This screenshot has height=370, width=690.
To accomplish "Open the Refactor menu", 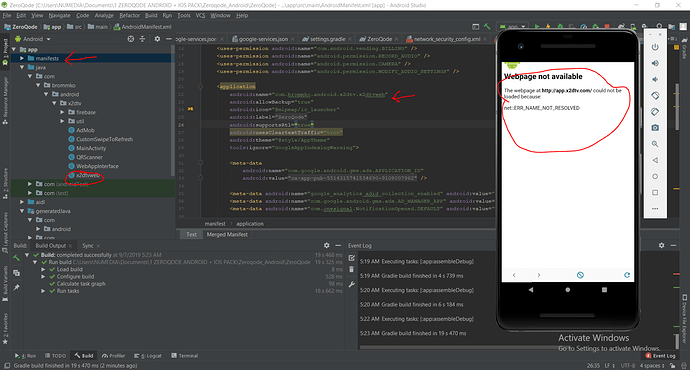I will [x=129, y=15].
